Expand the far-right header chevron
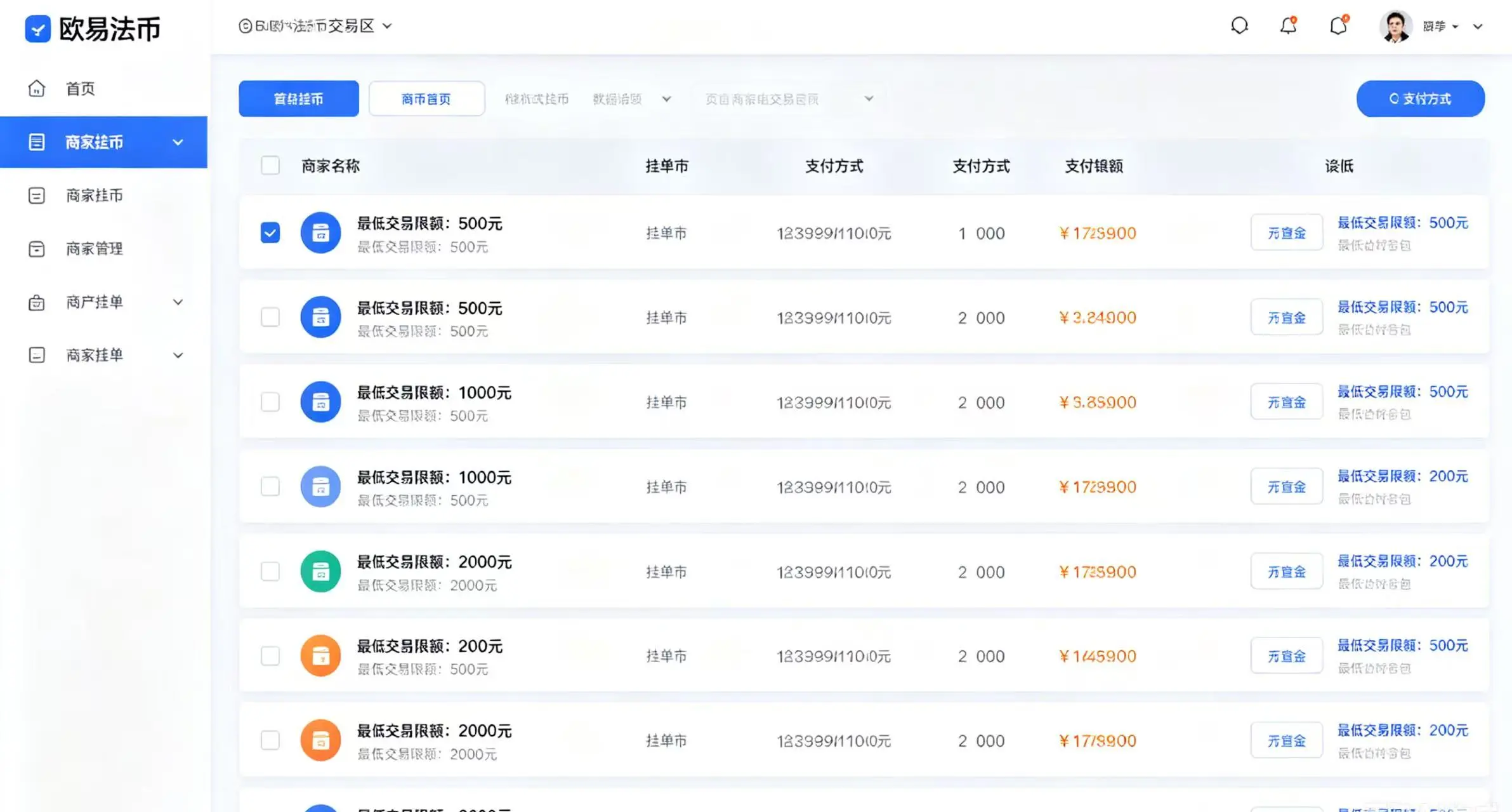 coord(1478,27)
